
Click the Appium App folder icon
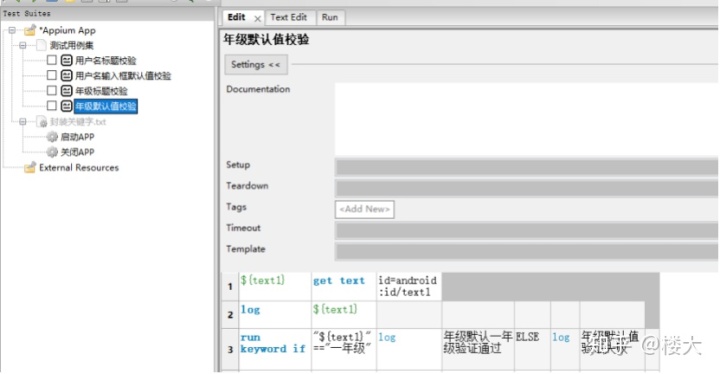pyautogui.click(x=30, y=30)
